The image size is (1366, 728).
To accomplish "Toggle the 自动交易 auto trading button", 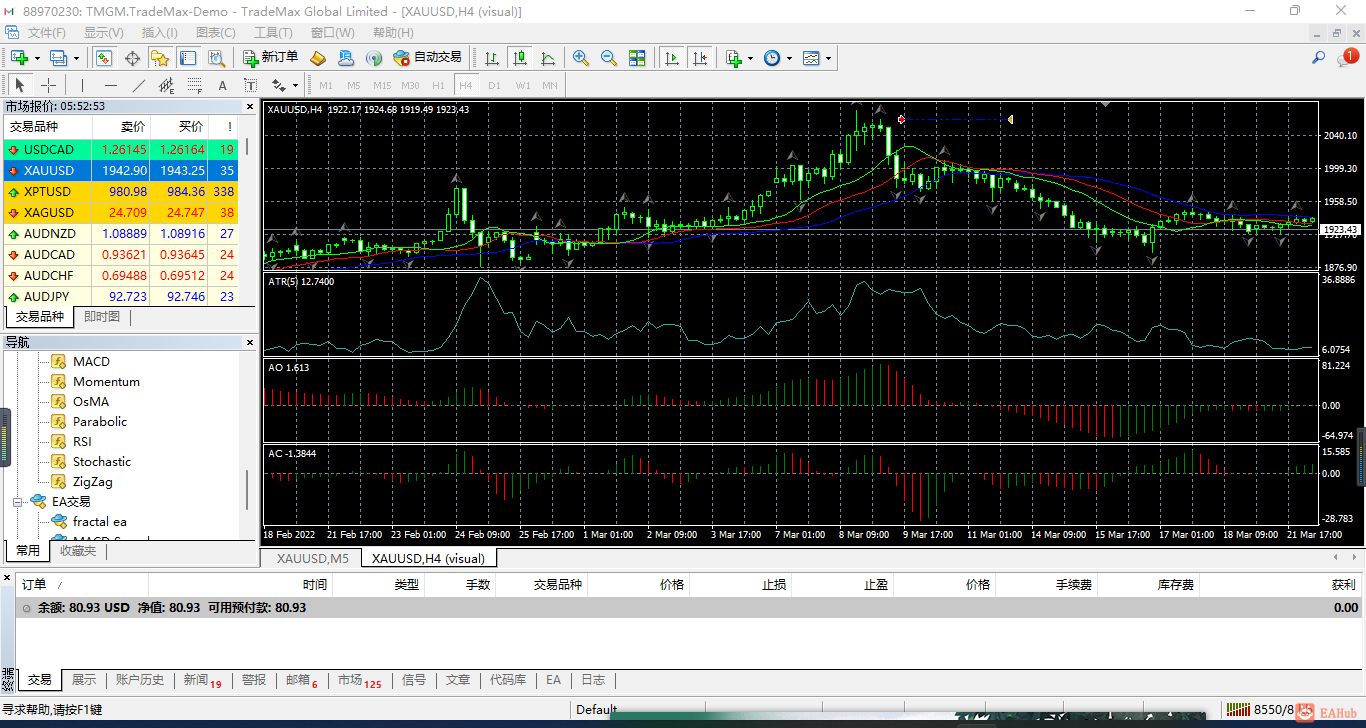I will pos(428,58).
